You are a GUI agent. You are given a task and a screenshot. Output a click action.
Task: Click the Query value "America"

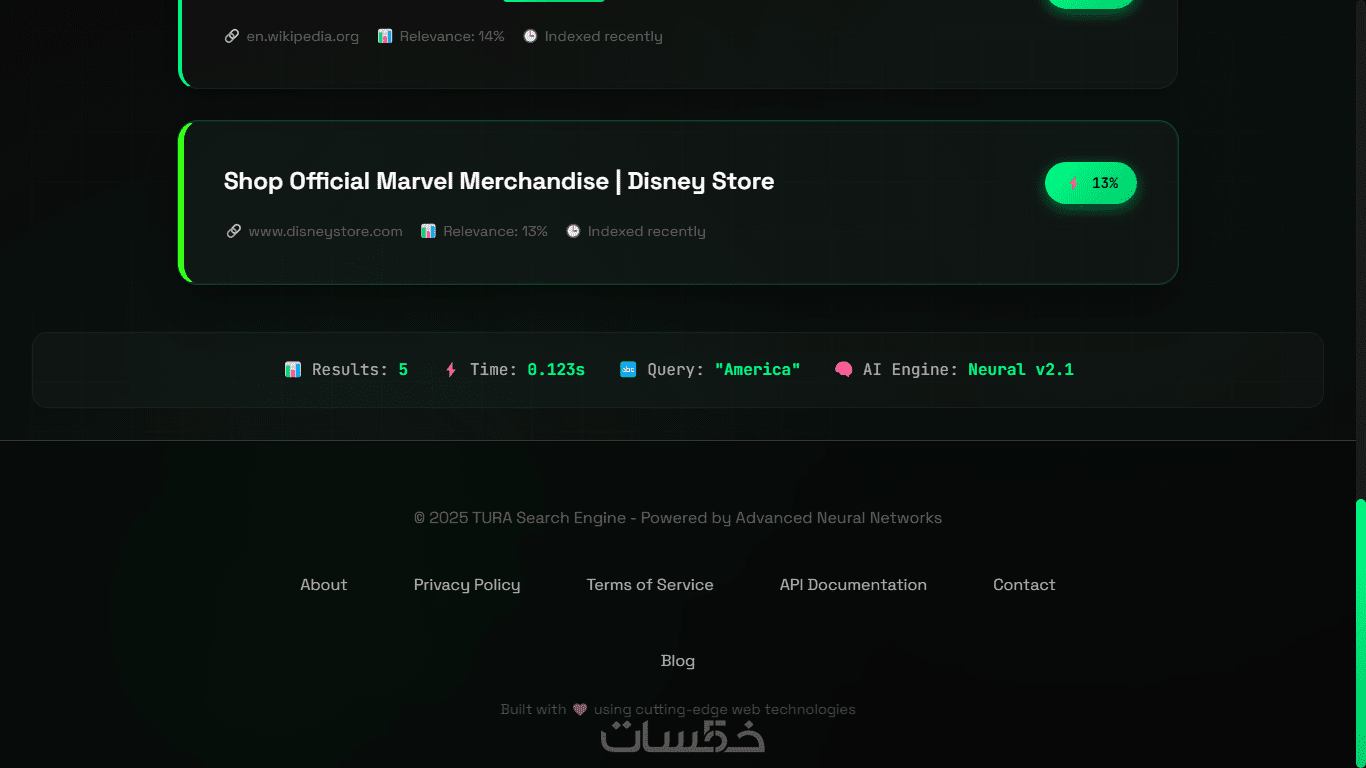click(x=757, y=369)
